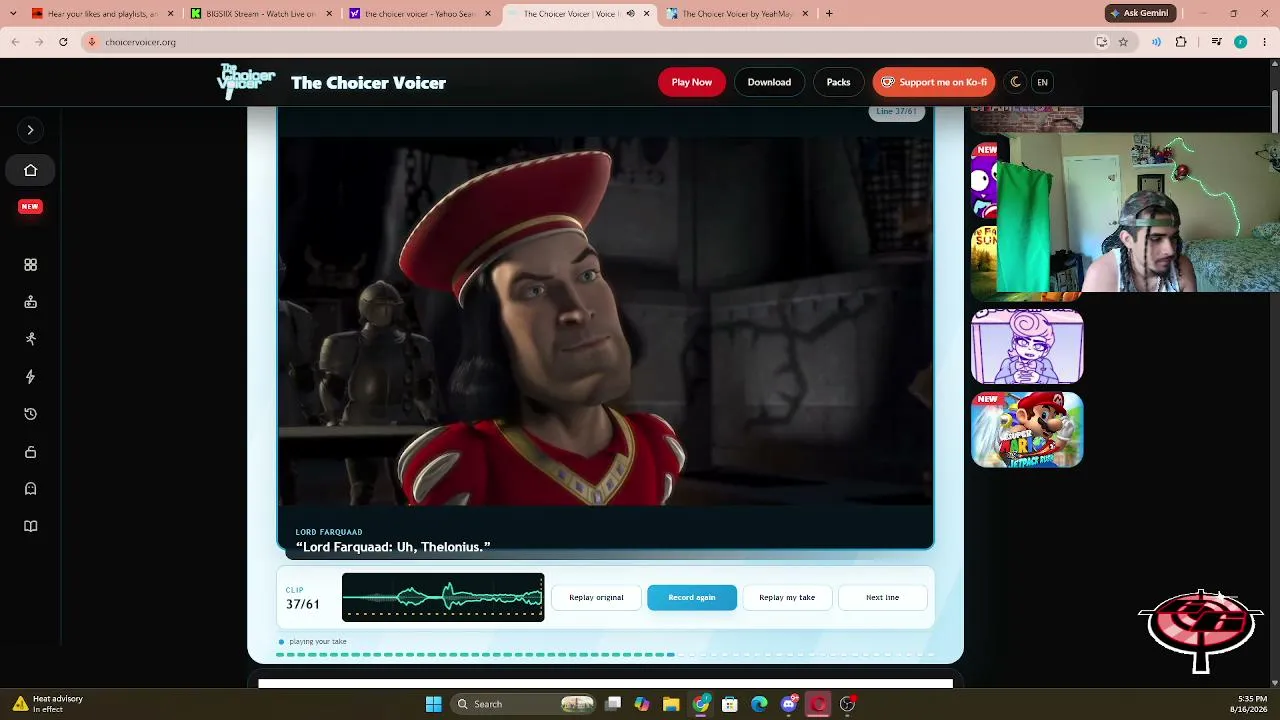Image resolution: width=1280 pixels, height=720 pixels.
Task: Replay my take
Action: tap(787, 597)
